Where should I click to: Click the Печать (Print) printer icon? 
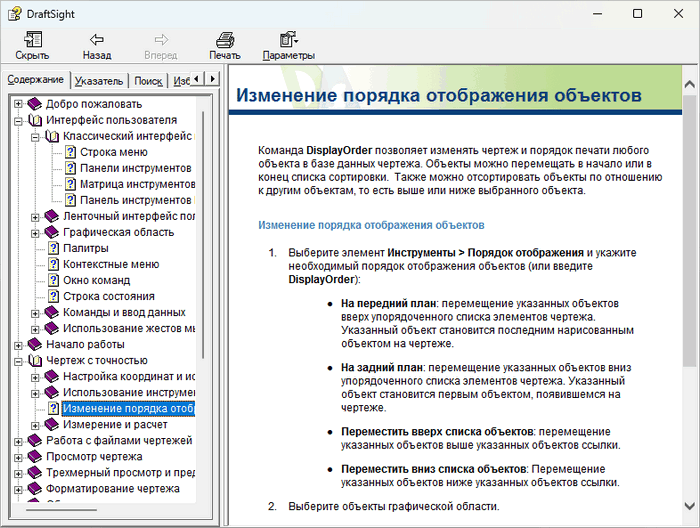click(225, 40)
